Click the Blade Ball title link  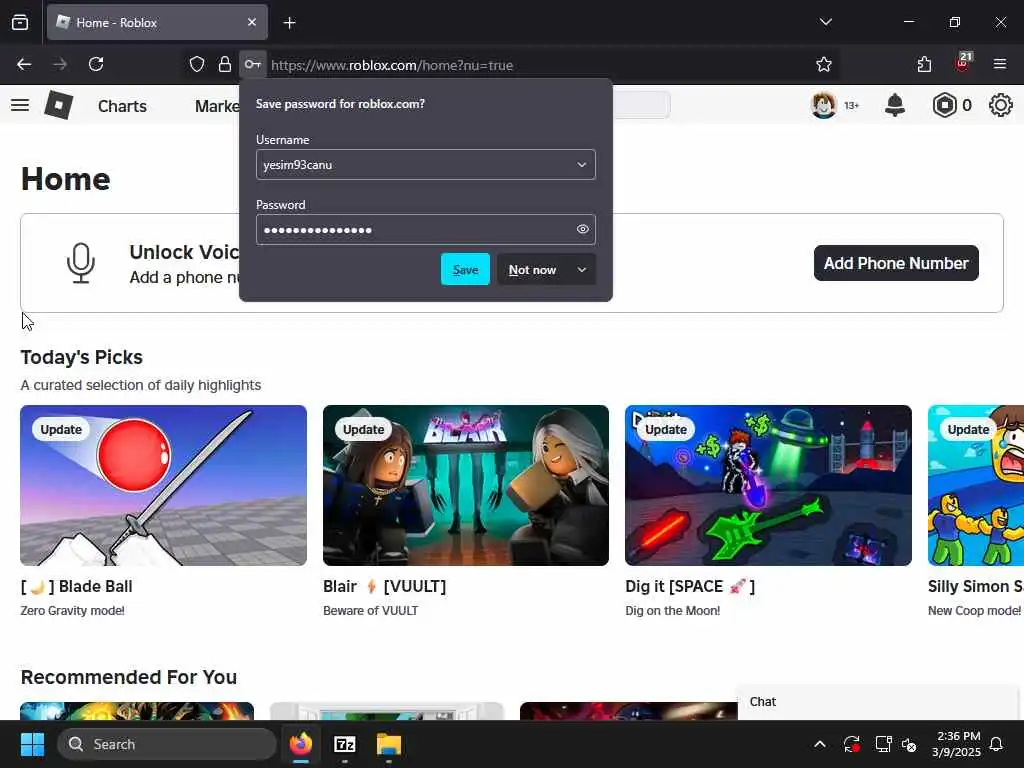coord(76,586)
